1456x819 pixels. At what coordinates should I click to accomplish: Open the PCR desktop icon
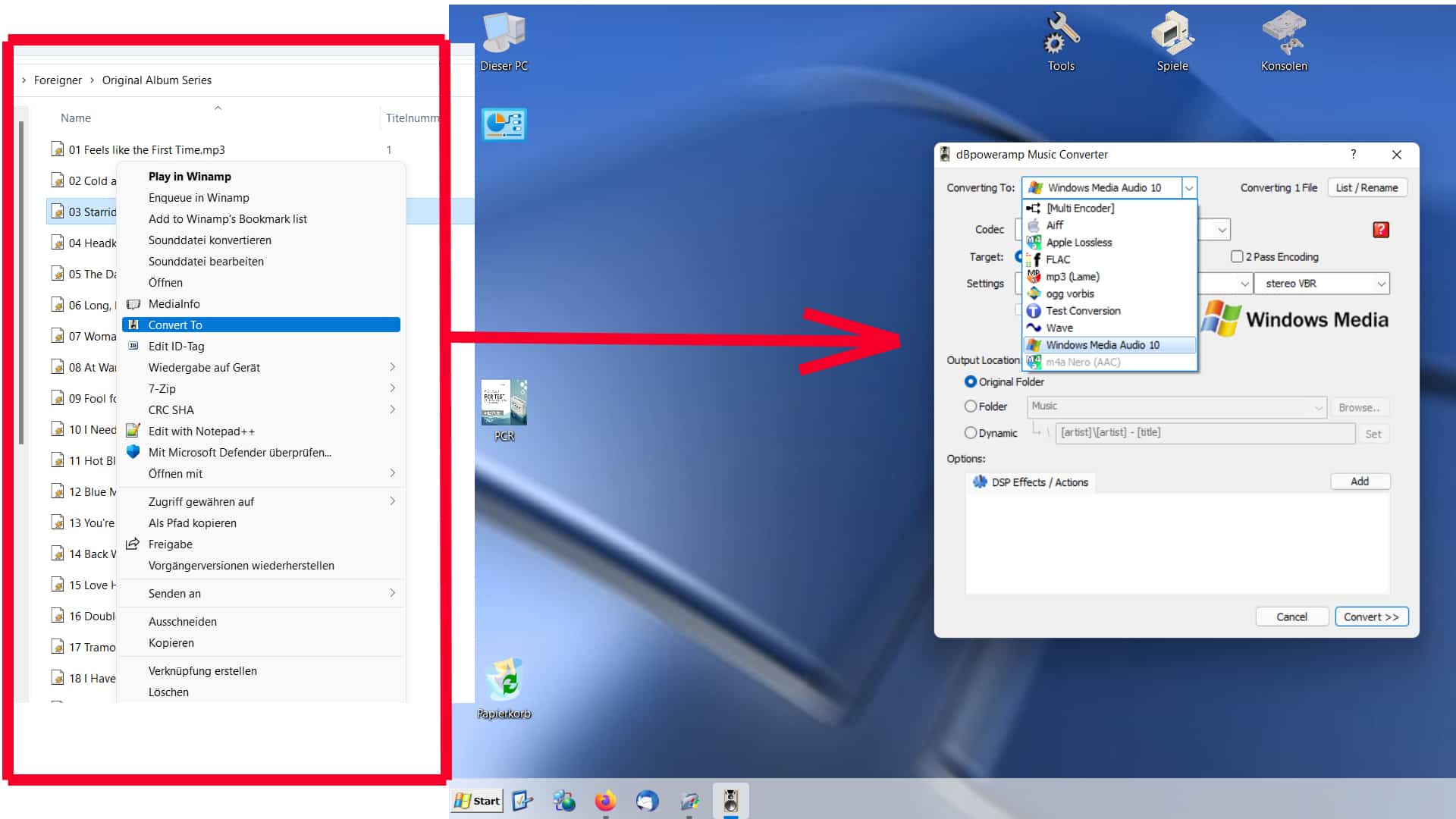point(504,410)
